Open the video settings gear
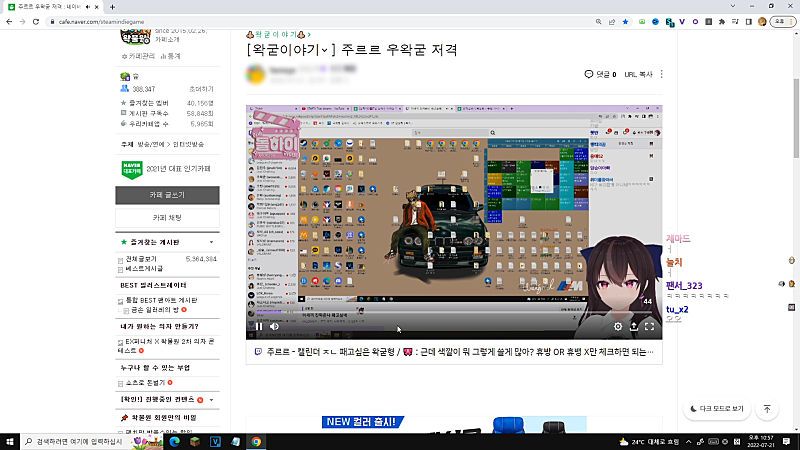The image size is (800, 450). pyautogui.click(x=618, y=327)
